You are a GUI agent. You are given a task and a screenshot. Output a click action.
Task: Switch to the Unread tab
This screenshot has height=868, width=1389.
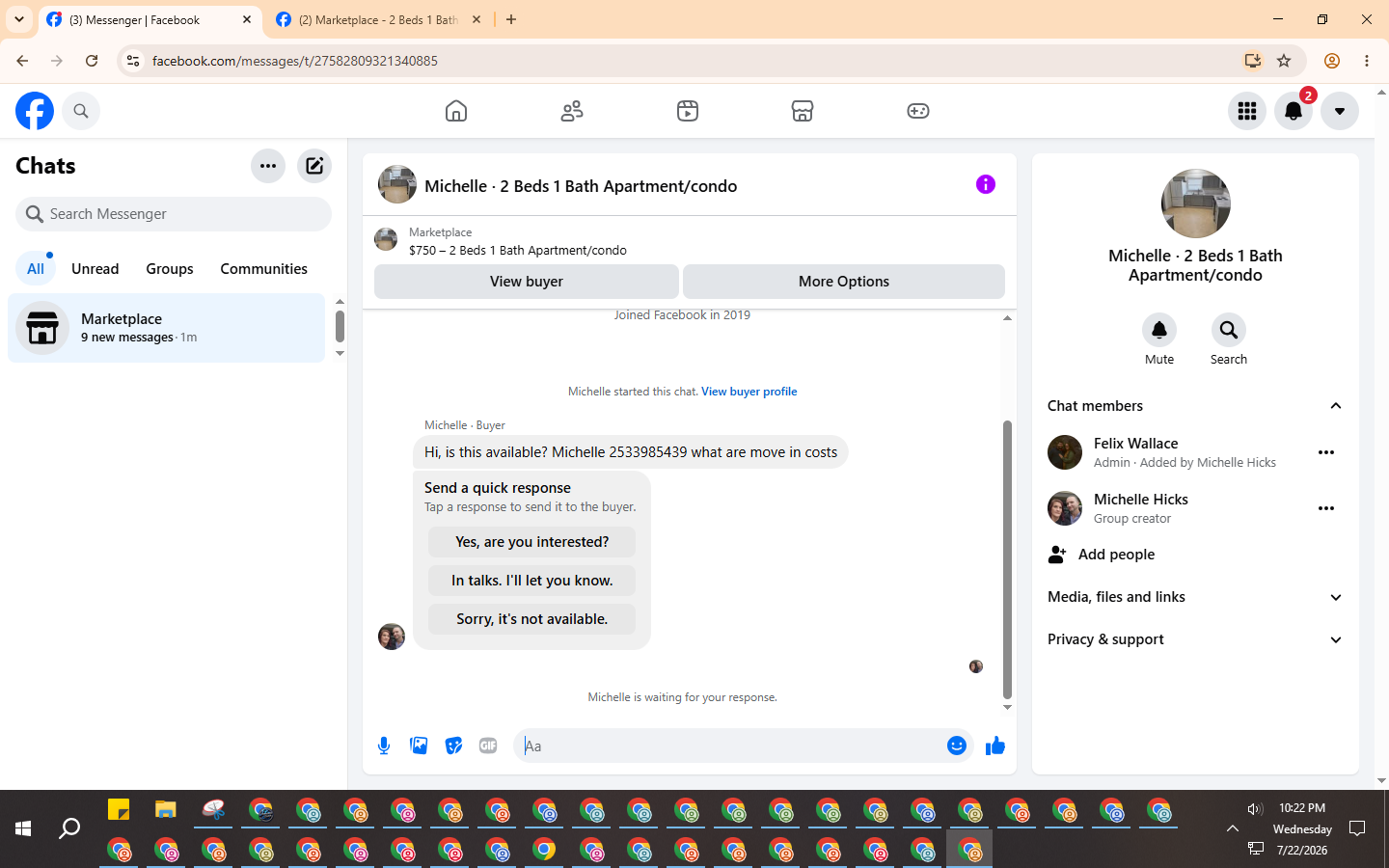pyautogui.click(x=95, y=269)
